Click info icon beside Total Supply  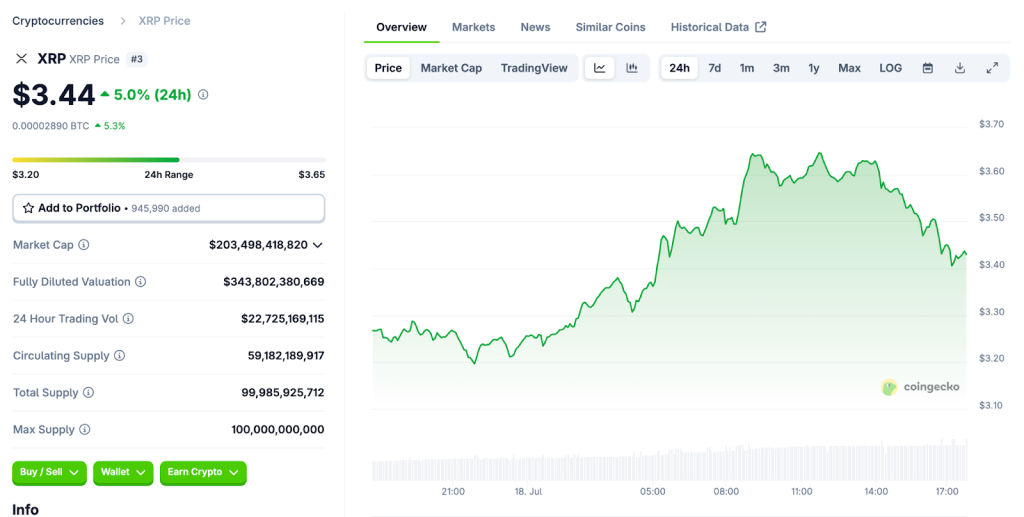88,392
